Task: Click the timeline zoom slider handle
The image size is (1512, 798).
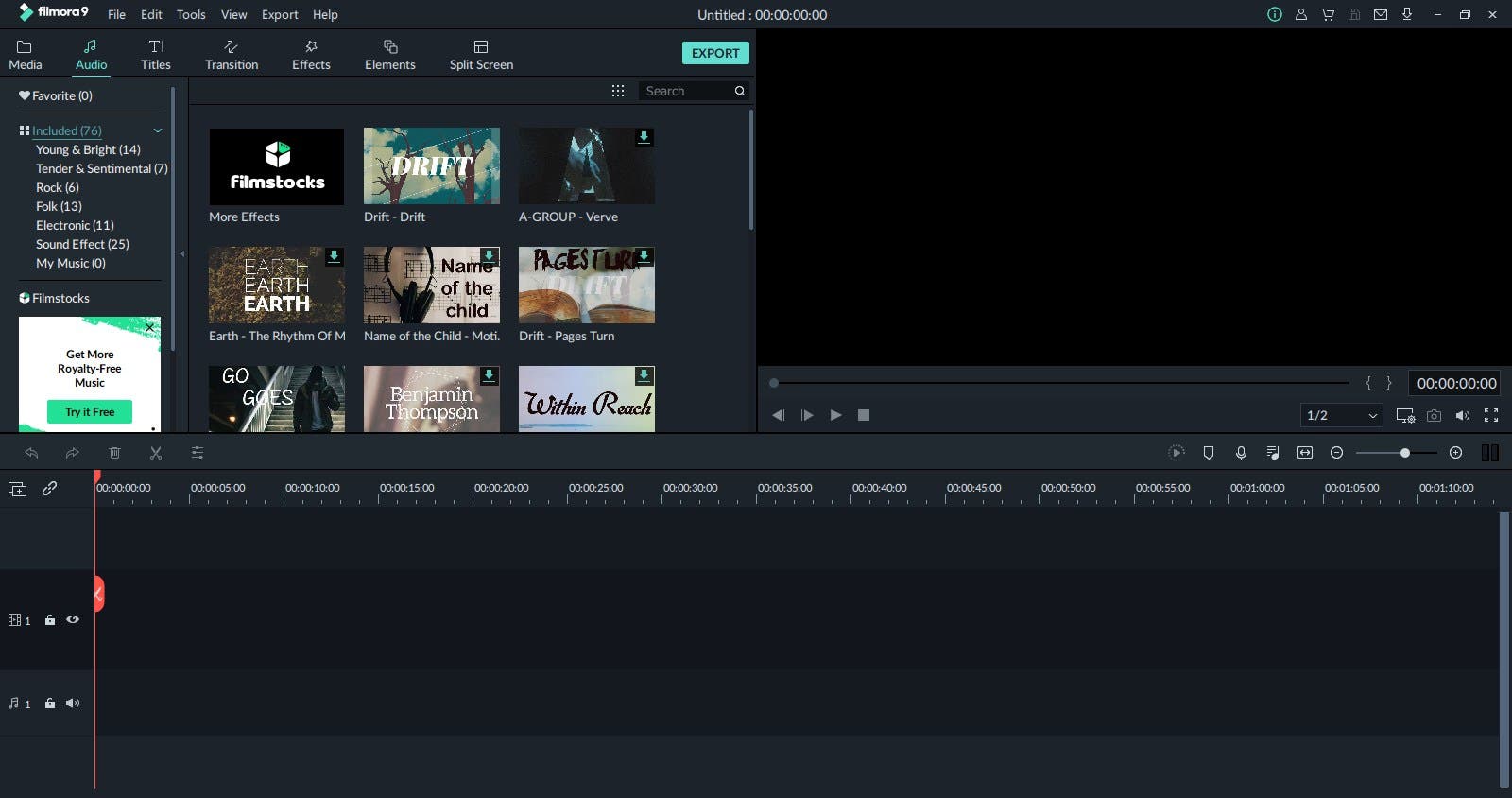Action: [1405, 453]
